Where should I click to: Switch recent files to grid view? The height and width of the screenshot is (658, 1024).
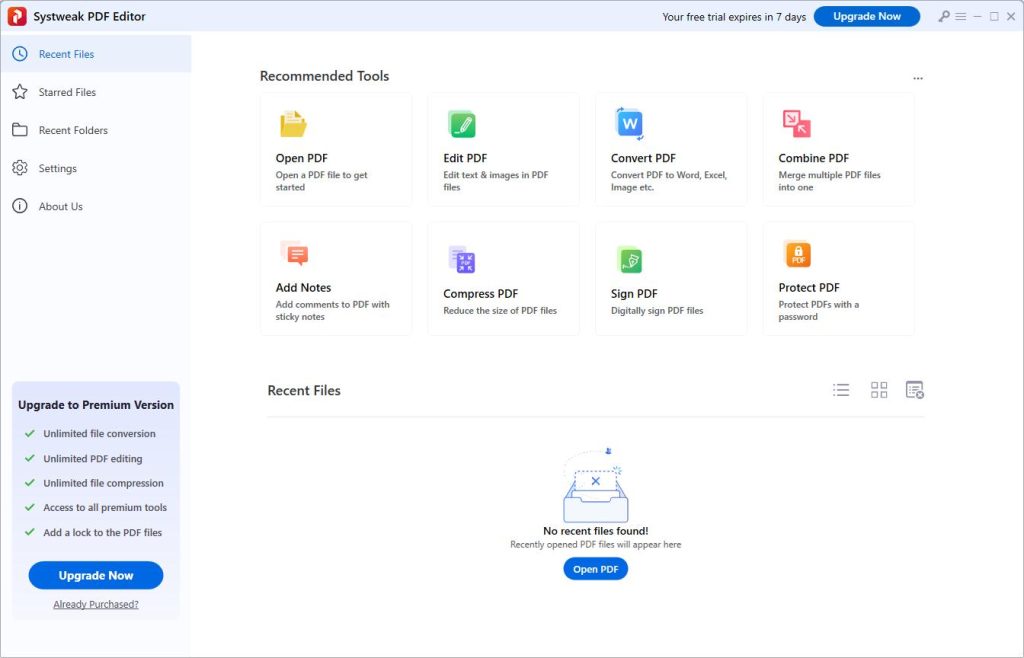click(879, 390)
